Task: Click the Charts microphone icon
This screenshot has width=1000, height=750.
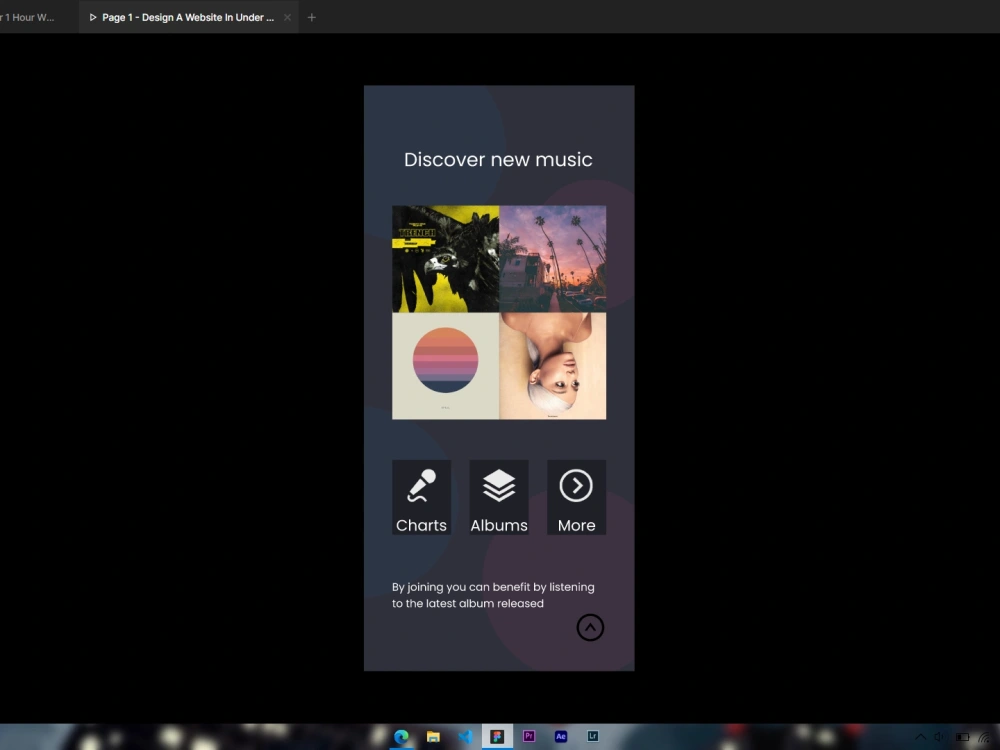Action: (x=422, y=486)
